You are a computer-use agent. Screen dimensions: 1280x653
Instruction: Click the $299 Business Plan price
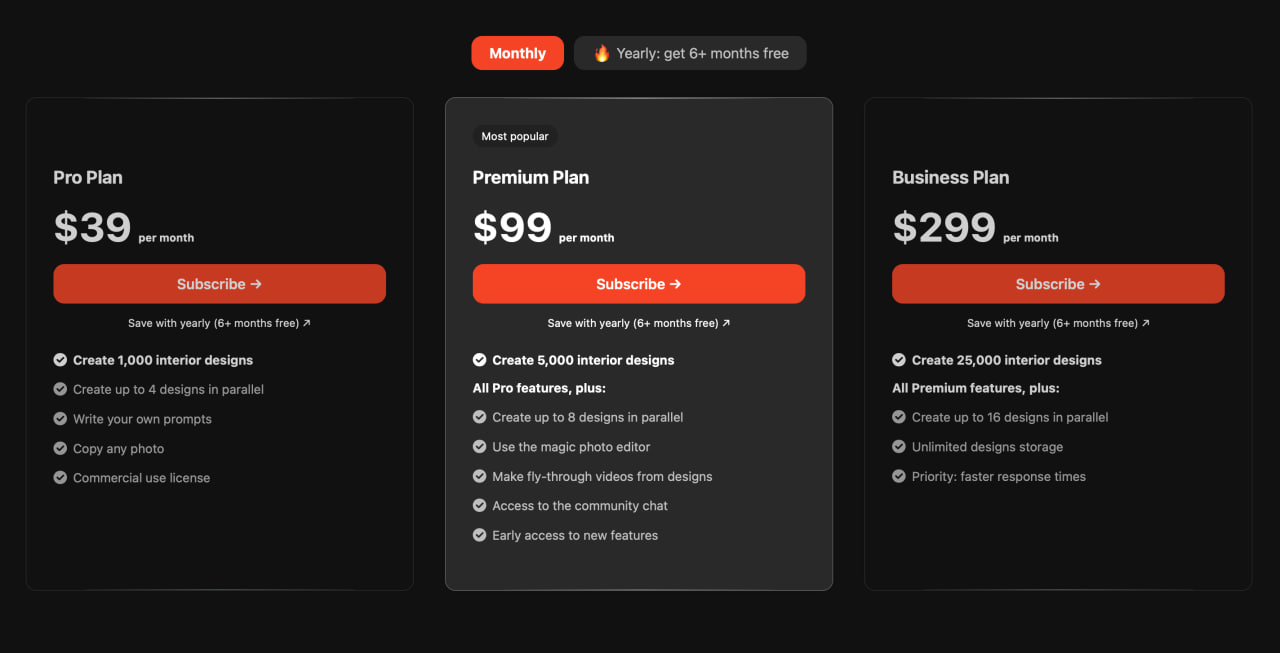pos(944,228)
